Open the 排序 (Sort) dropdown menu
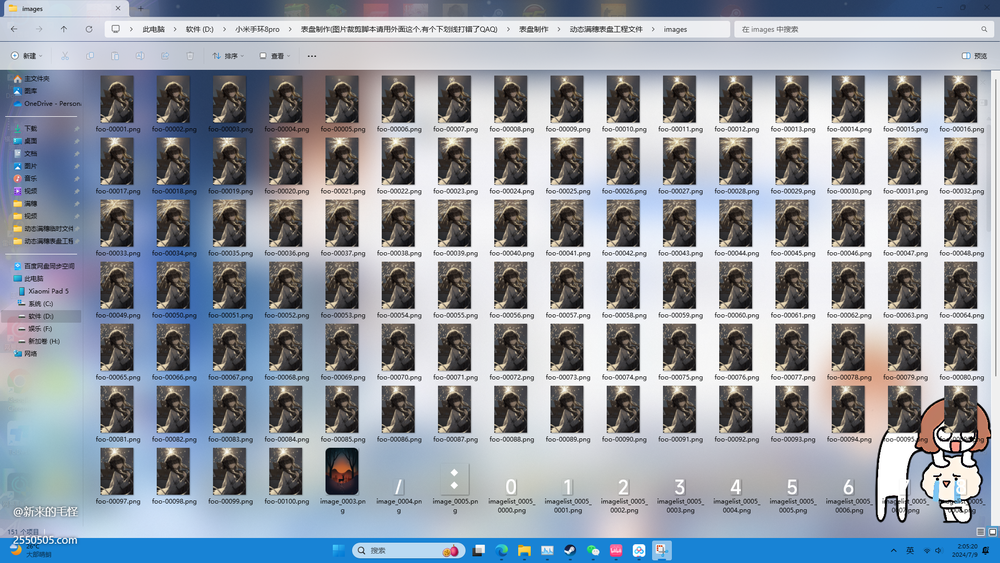The width and height of the screenshot is (1000, 563). coord(229,56)
